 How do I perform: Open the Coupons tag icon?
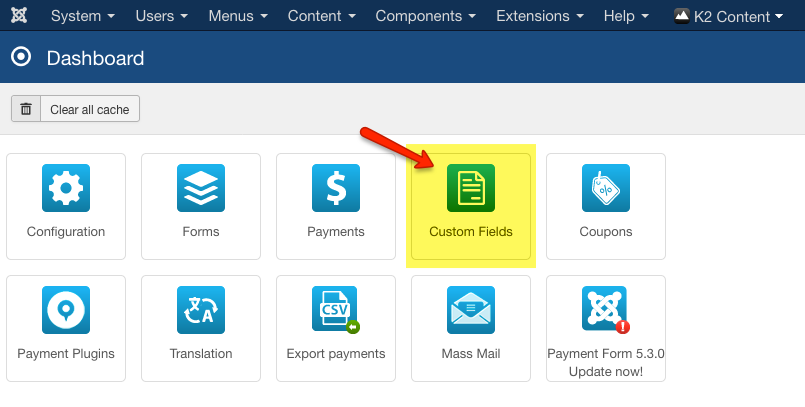tap(606, 188)
